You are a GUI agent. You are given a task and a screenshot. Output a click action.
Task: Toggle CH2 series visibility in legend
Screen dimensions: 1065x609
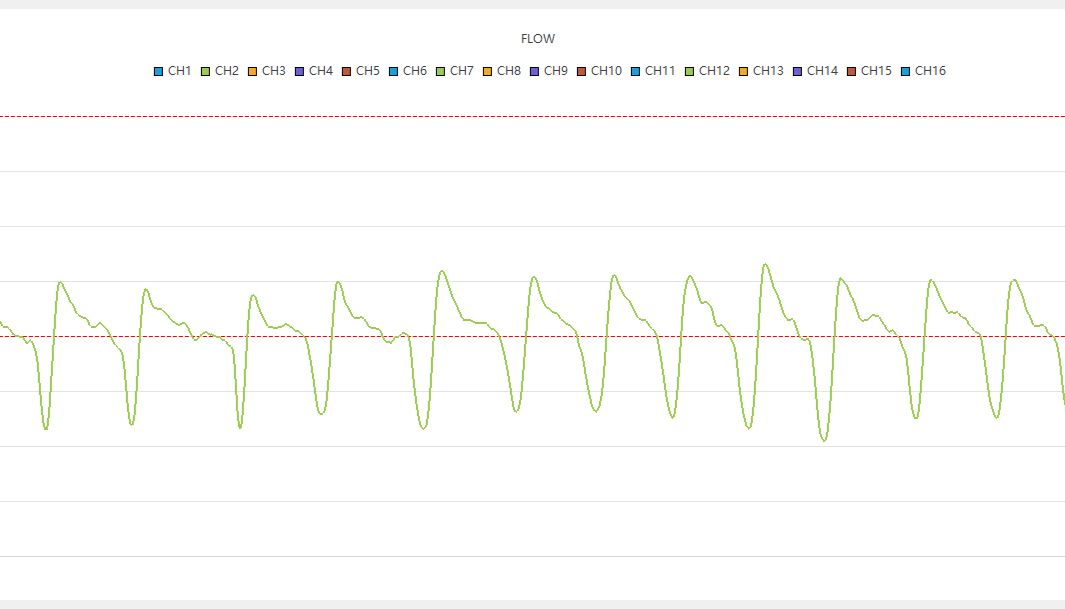[x=220, y=71]
